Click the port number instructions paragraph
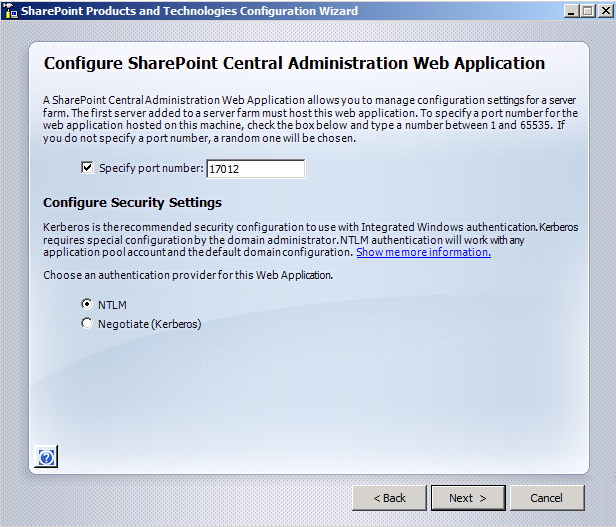This screenshot has height=527, width=616. coord(310,119)
